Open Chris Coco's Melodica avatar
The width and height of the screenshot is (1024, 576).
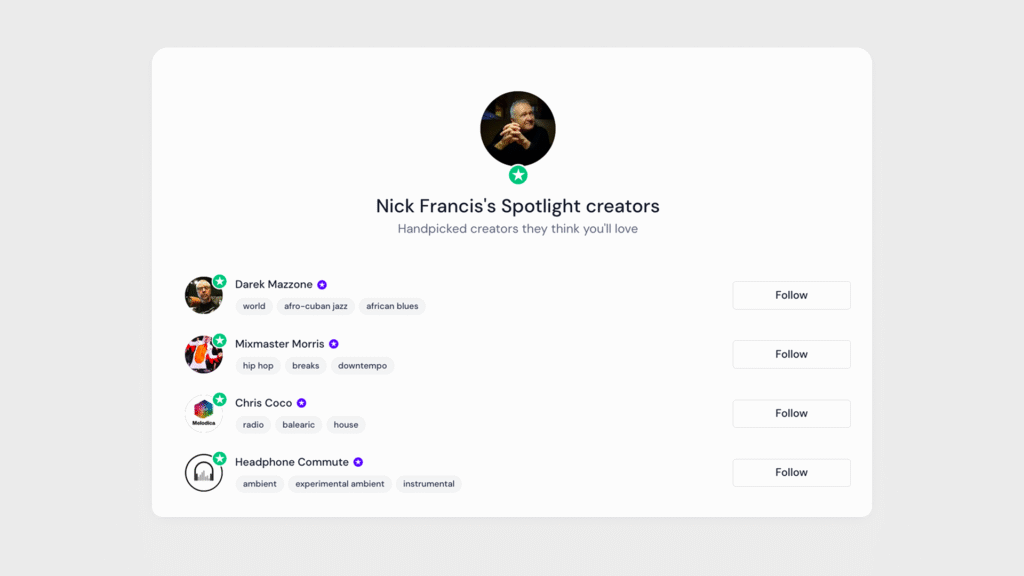[203, 414]
